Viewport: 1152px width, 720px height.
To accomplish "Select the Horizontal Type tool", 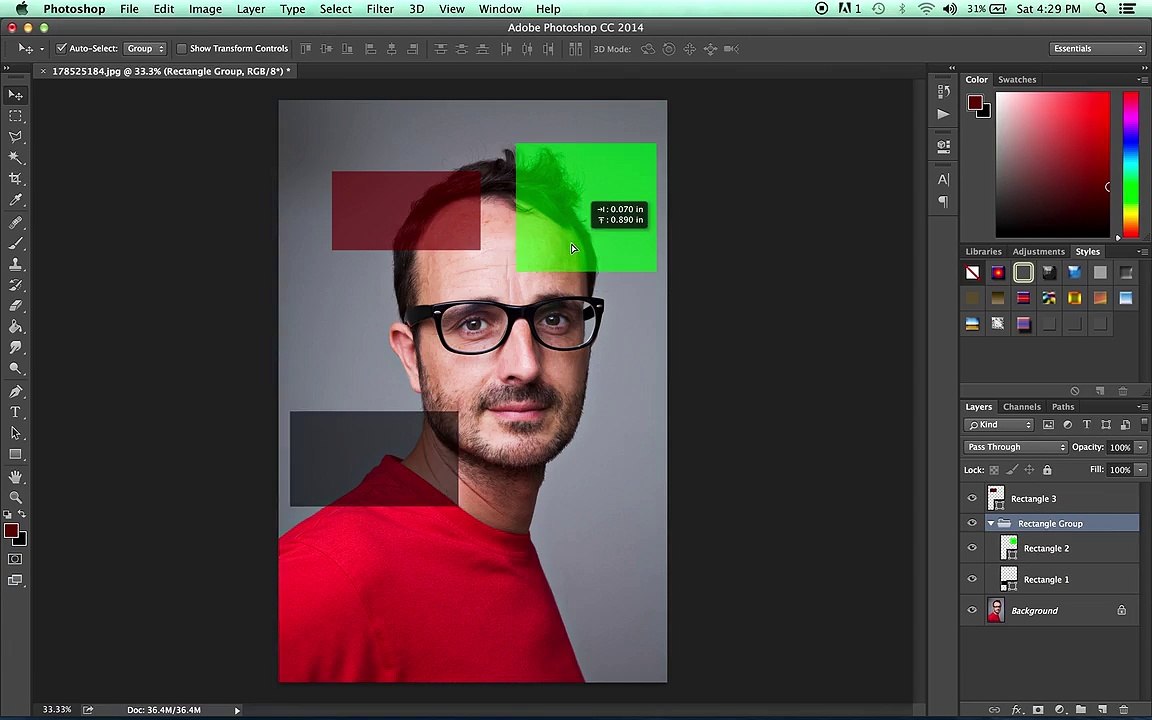I will pyautogui.click(x=15, y=412).
